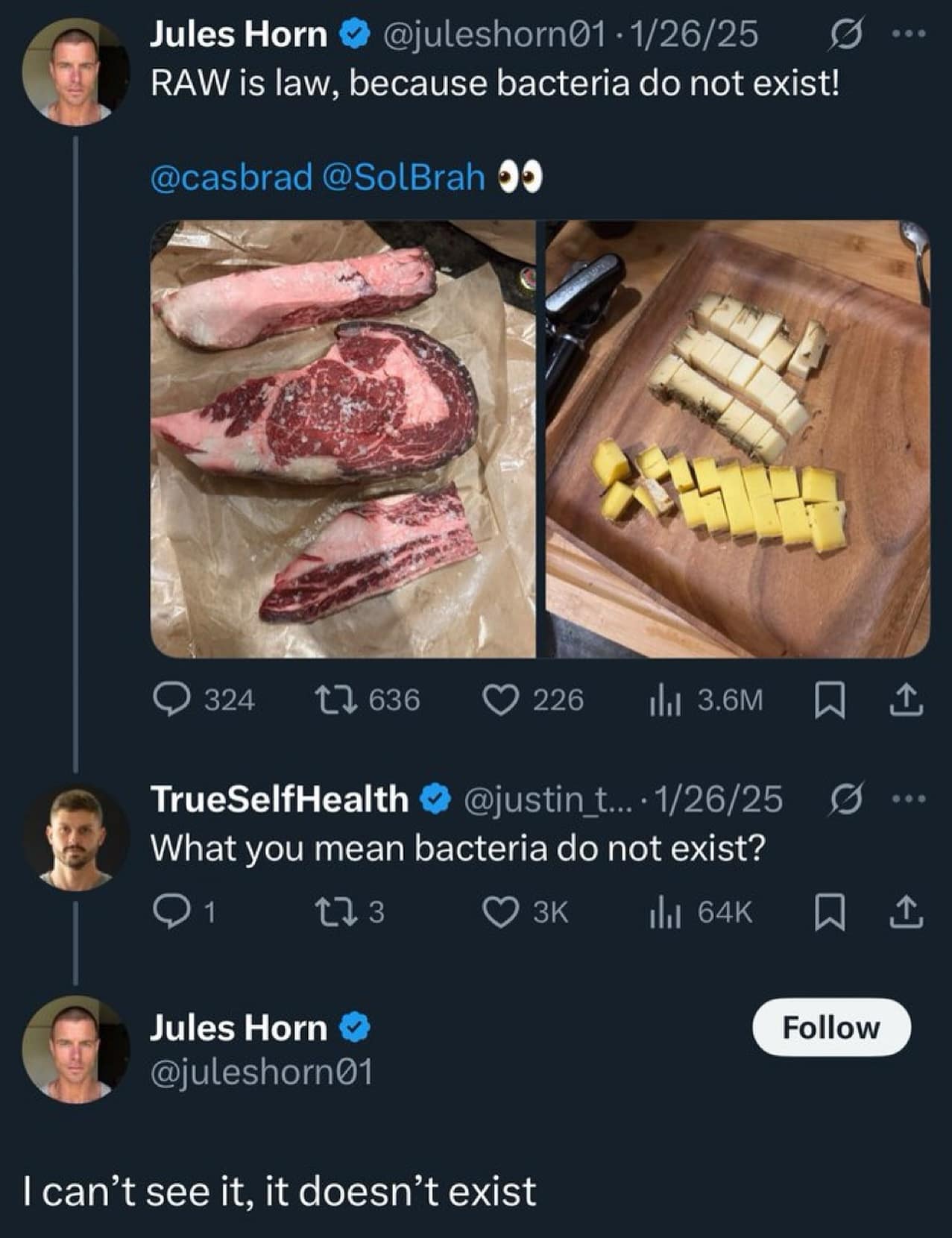Share Jules Horn's tweet via the share icon

[904, 700]
